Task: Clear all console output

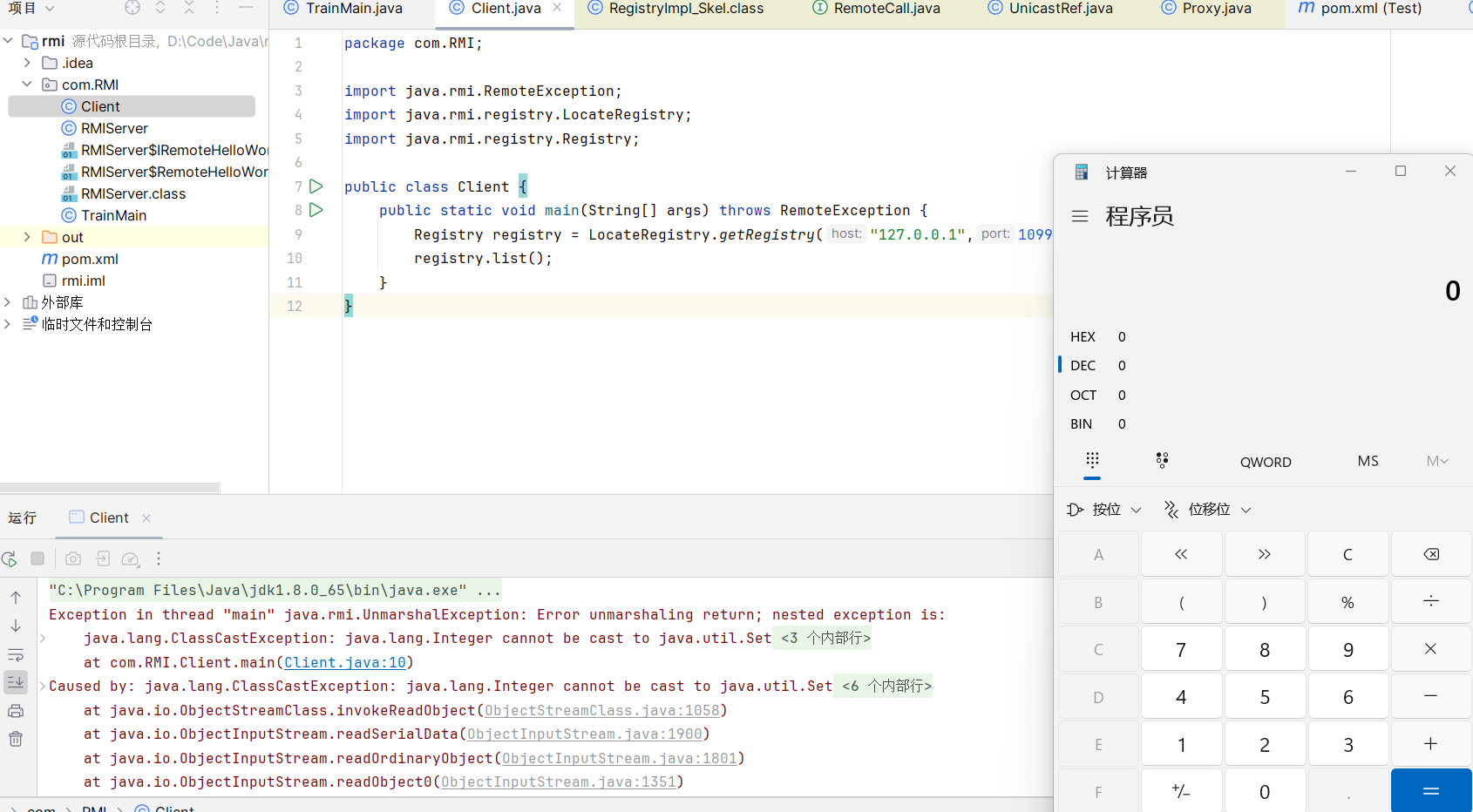Action: (16, 739)
